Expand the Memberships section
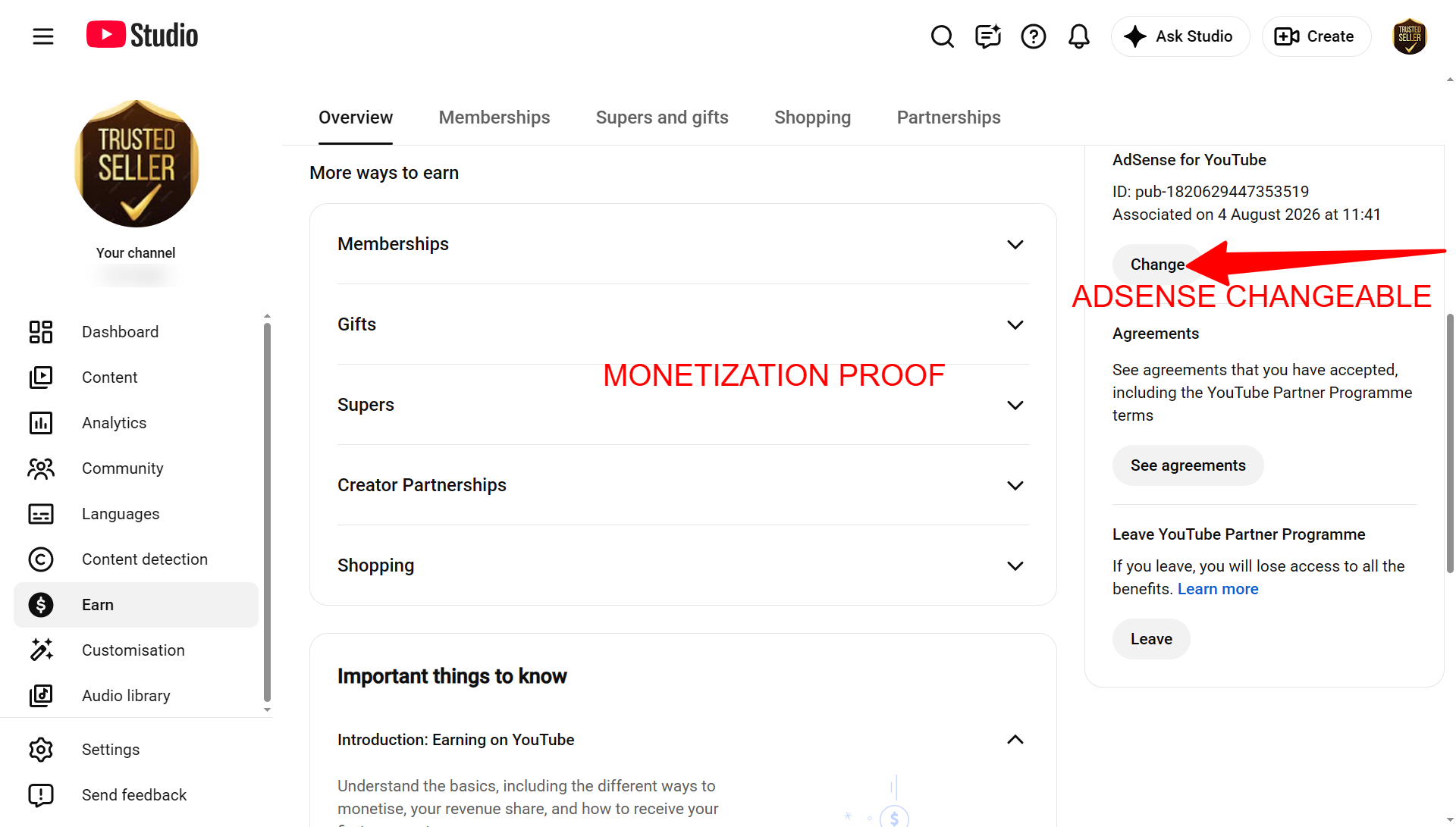 682,244
